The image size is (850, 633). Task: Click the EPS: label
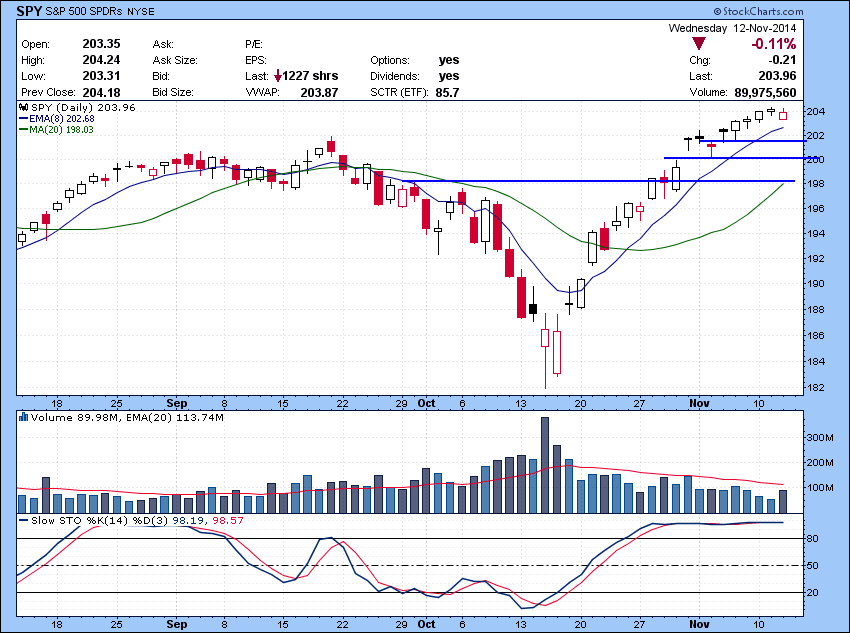pos(255,60)
